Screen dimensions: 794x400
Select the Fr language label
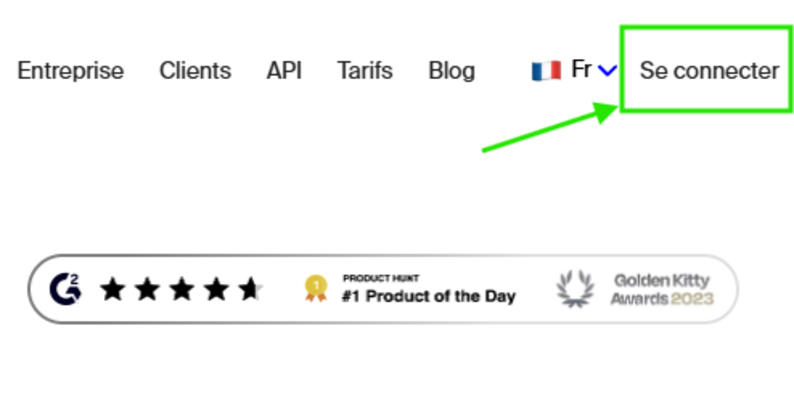[581, 70]
